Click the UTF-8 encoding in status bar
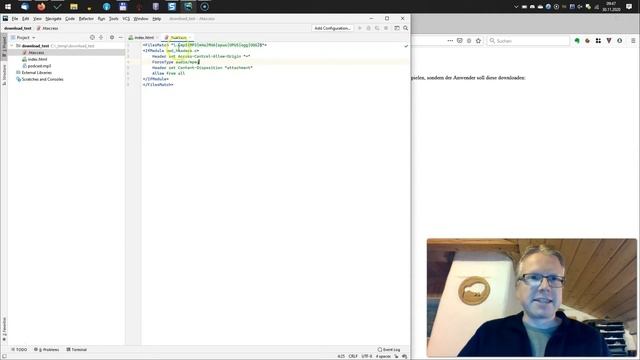 pos(367,356)
